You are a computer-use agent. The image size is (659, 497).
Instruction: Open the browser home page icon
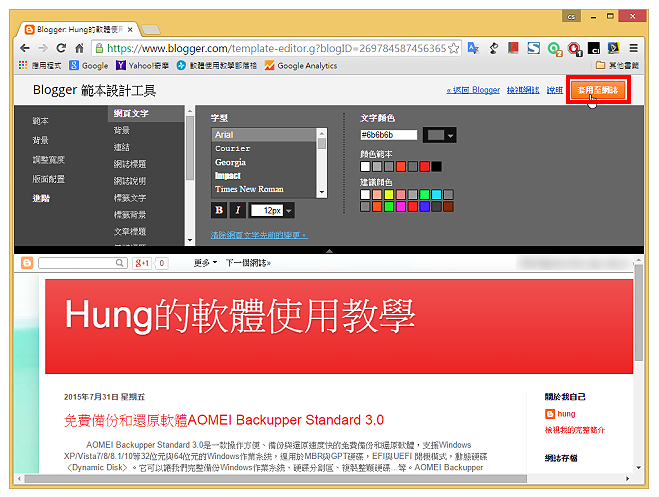(x=79, y=48)
